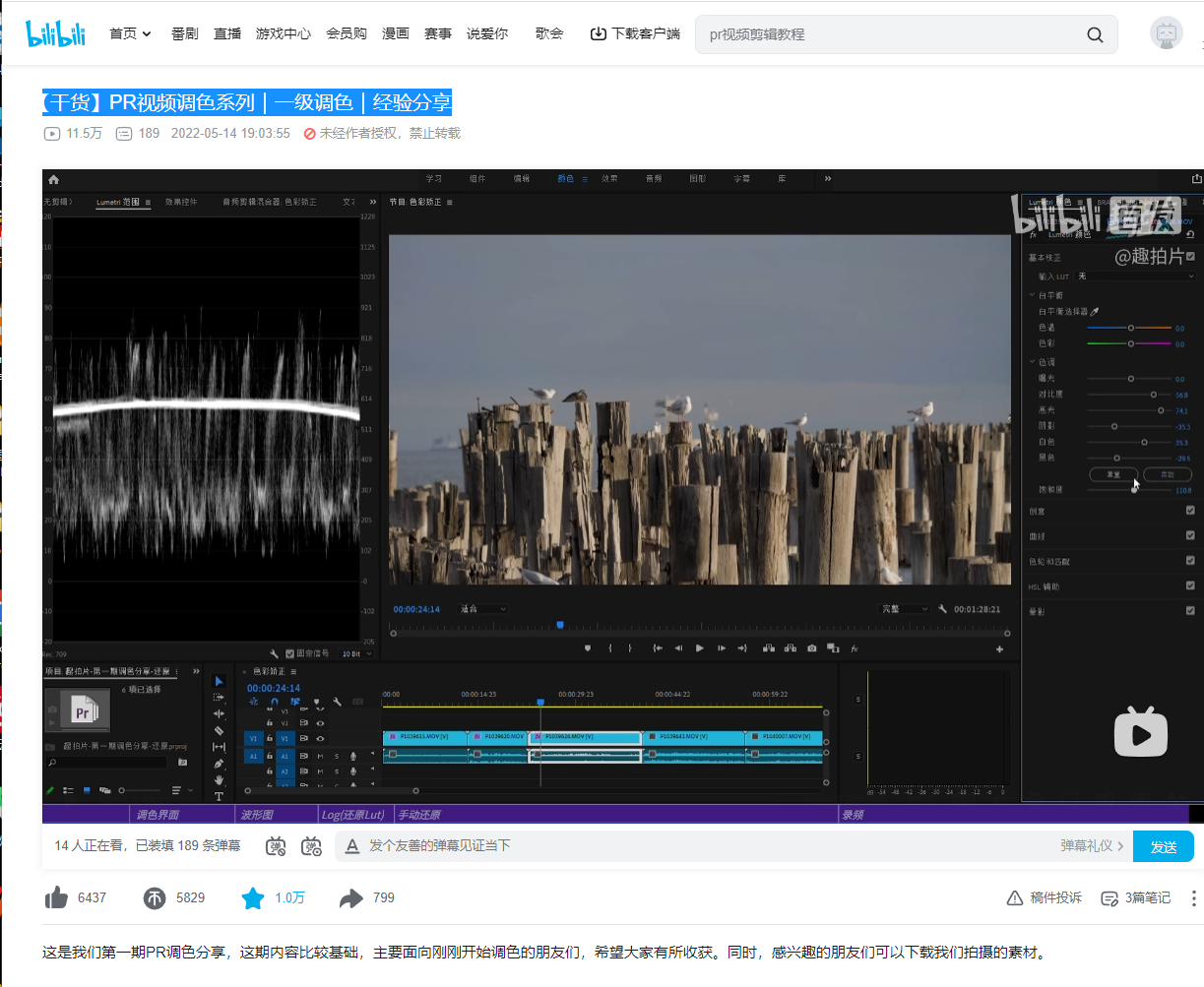1204x987 pixels.
Task: Open the three-dot more options
Action: point(1193,897)
